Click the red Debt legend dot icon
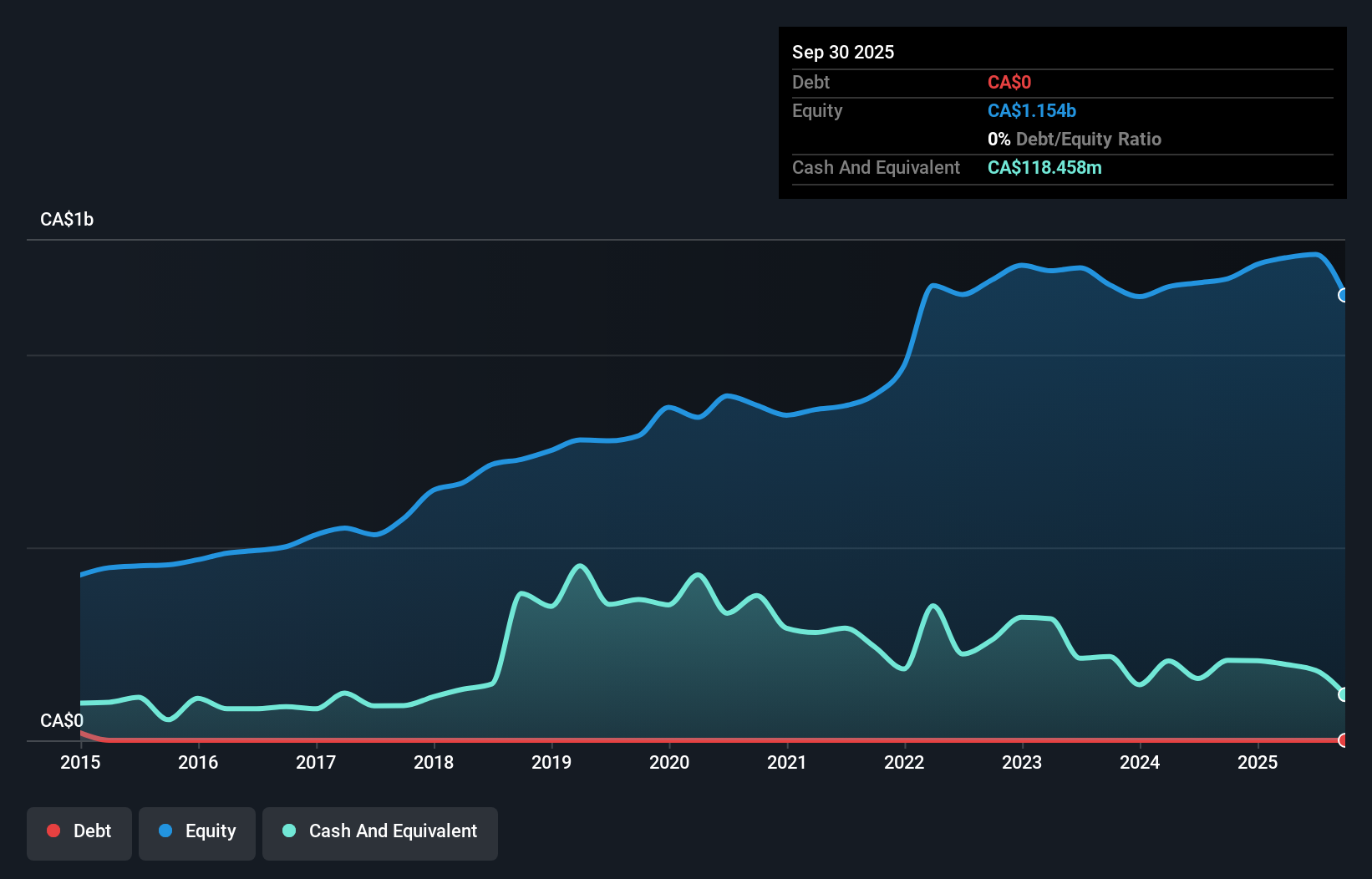This screenshot has width=1372, height=879. [53, 831]
